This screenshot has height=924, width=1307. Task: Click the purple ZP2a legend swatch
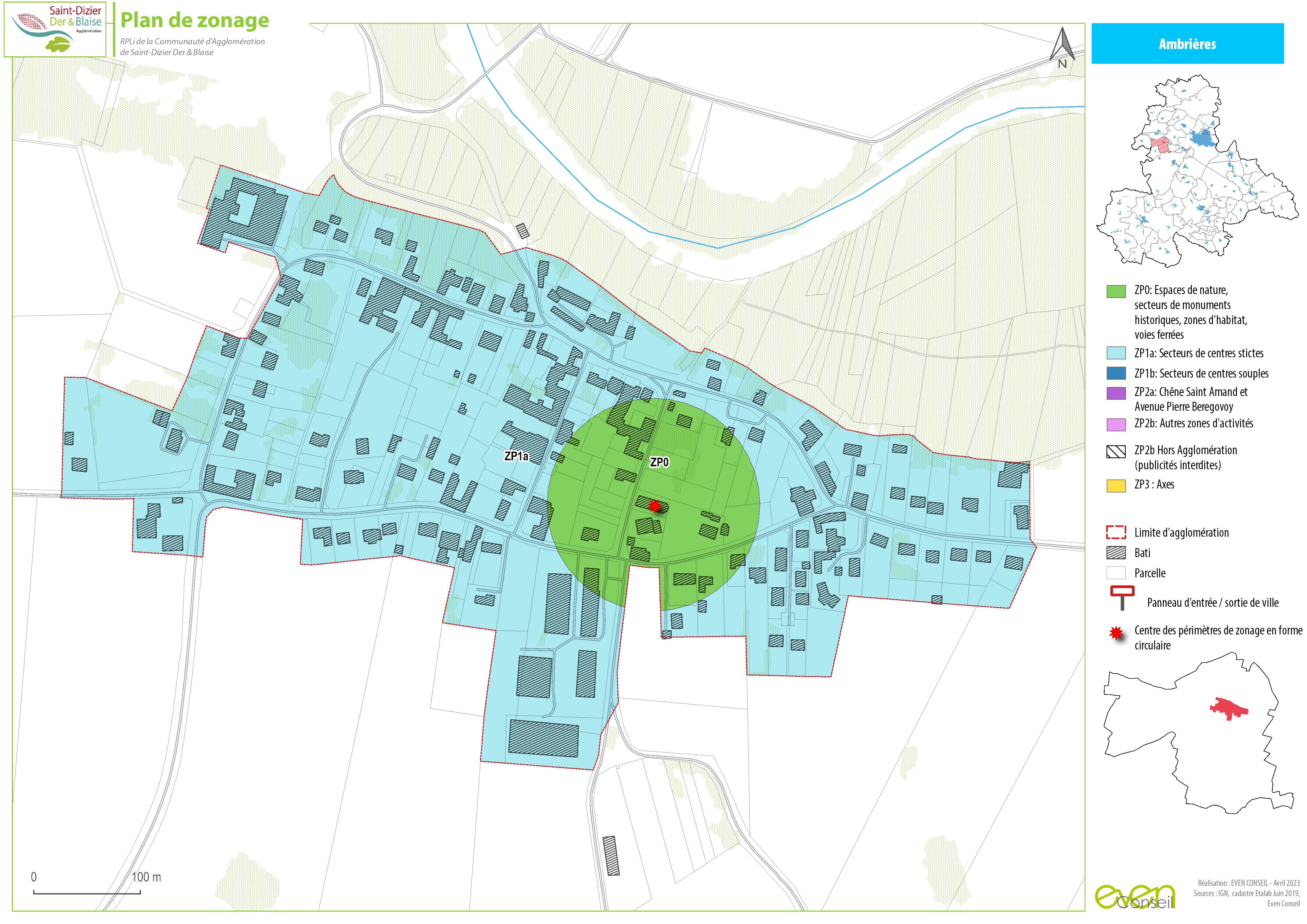click(1116, 393)
